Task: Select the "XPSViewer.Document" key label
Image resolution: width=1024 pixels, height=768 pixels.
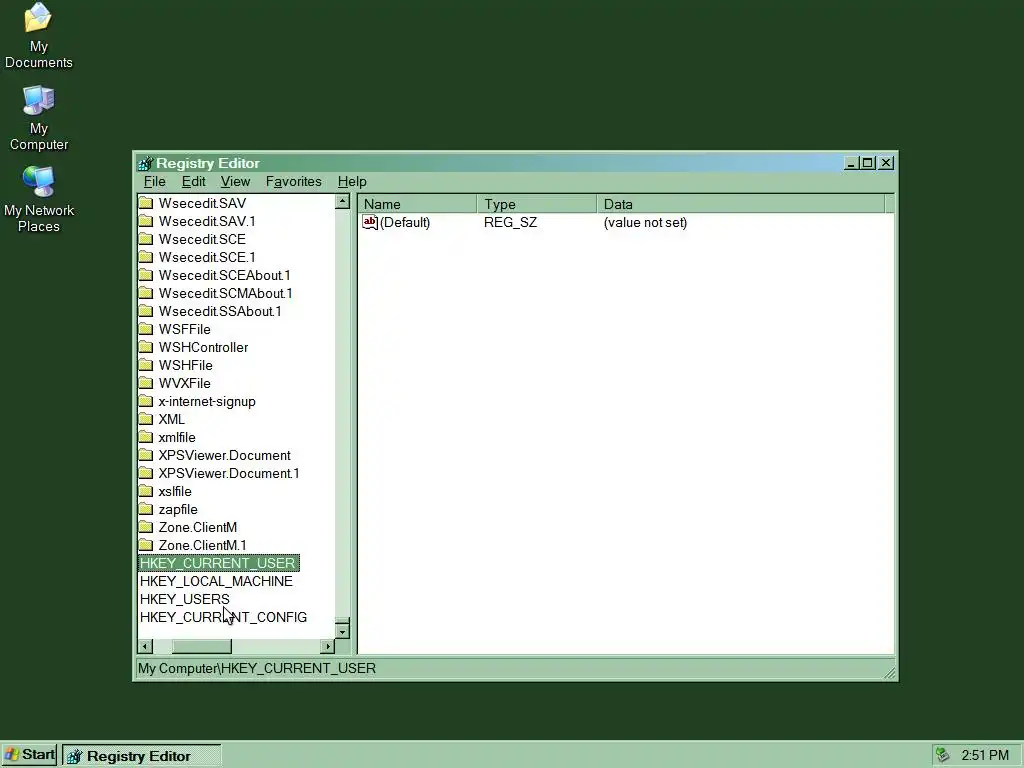Action: point(224,455)
